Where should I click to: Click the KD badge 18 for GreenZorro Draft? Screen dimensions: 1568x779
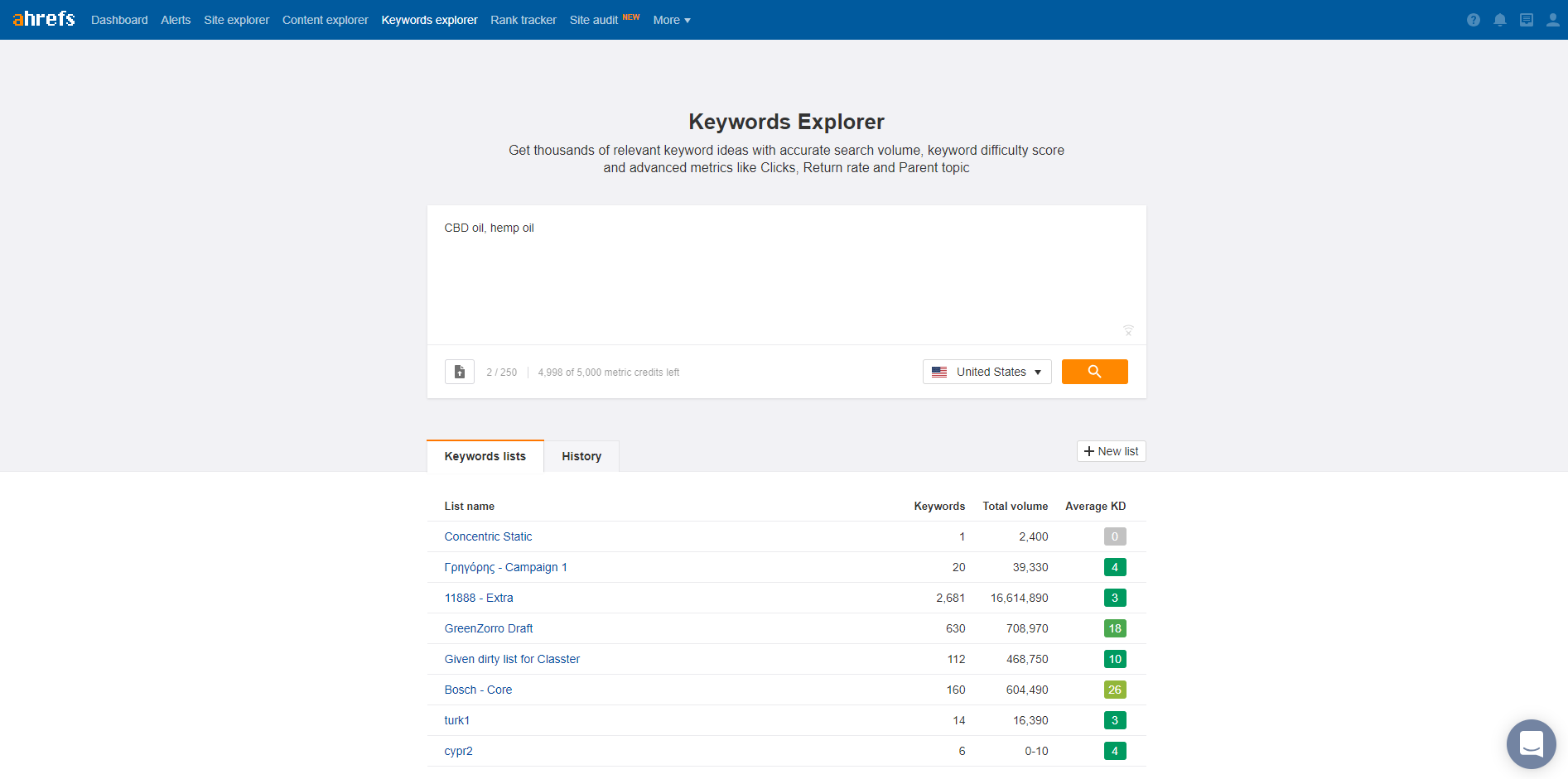click(x=1115, y=628)
